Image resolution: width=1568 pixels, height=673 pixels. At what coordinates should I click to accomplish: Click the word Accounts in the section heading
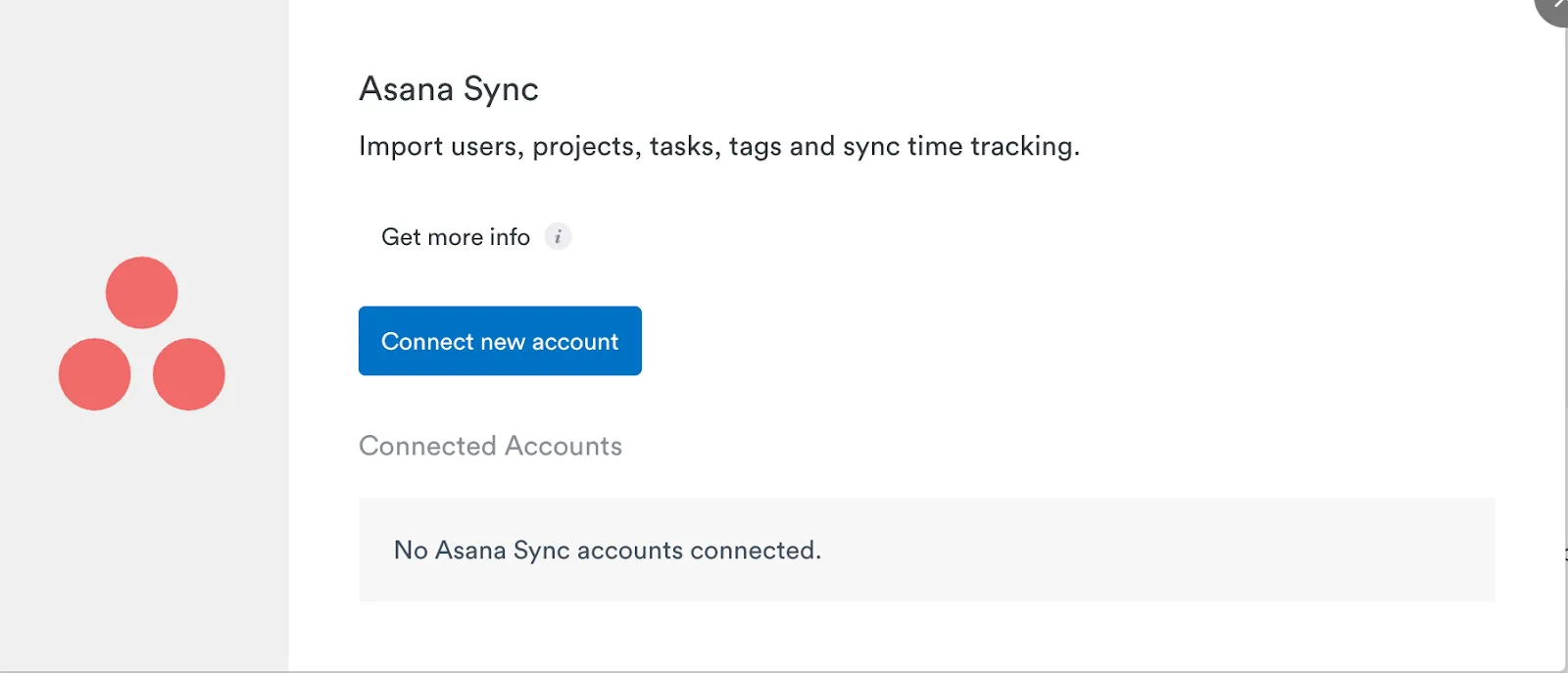pyautogui.click(x=563, y=446)
